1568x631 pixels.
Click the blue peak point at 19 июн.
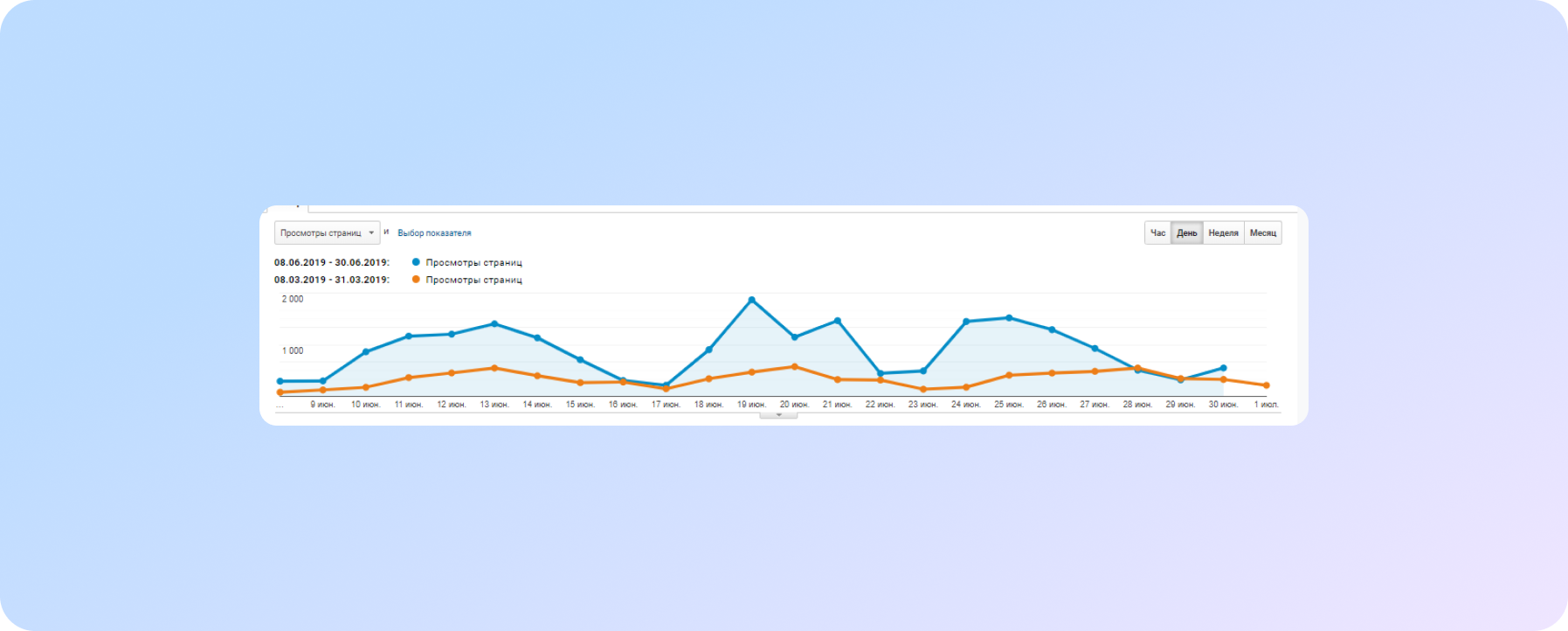pyautogui.click(x=751, y=300)
